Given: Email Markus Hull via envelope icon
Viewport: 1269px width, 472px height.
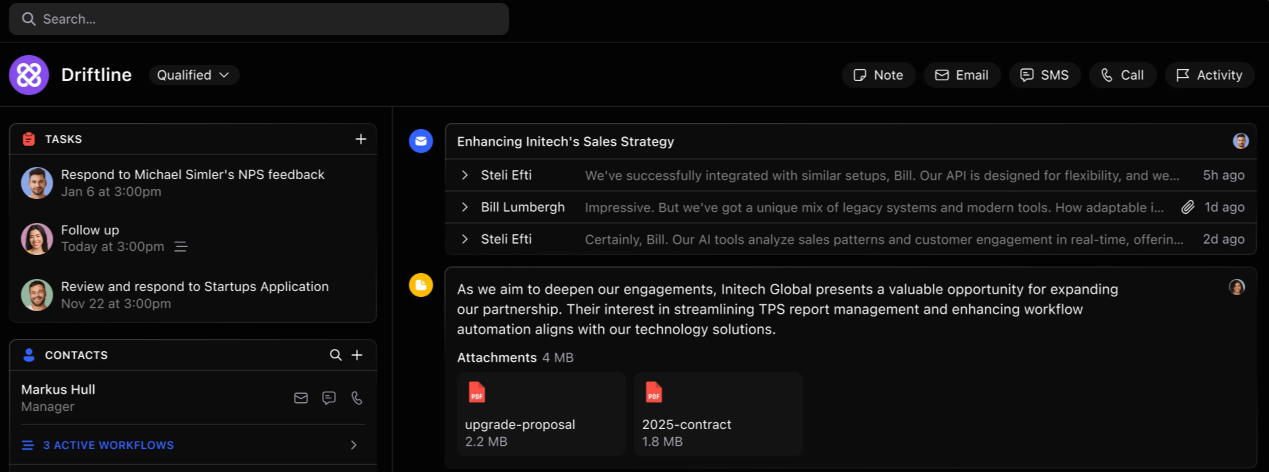Looking at the screenshot, I should pos(301,398).
